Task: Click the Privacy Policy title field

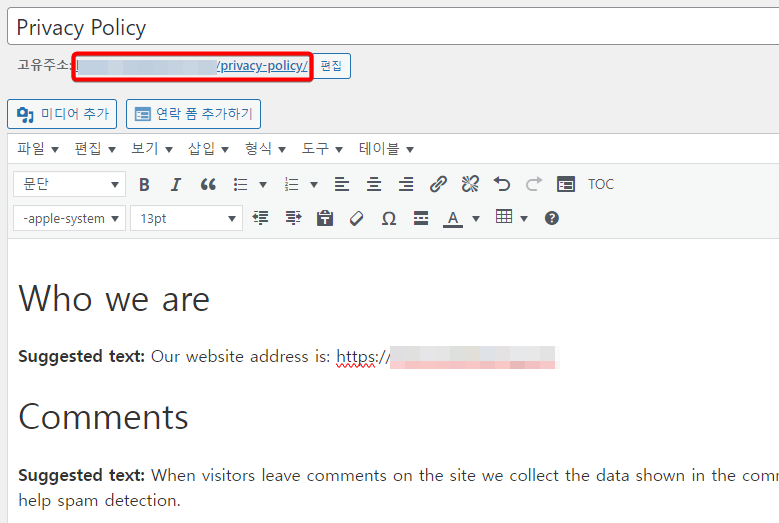Action: [392, 27]
